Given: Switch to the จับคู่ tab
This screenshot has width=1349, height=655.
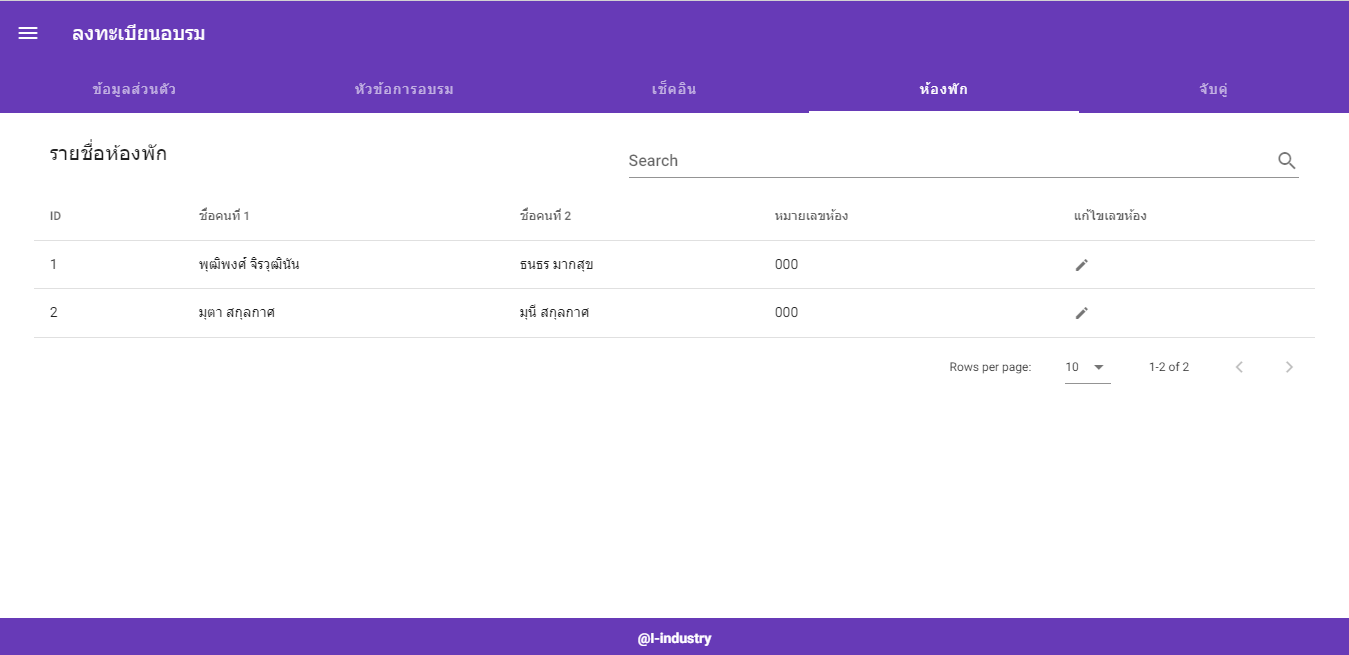Looking at the screenshot, I should (1214, 89).
